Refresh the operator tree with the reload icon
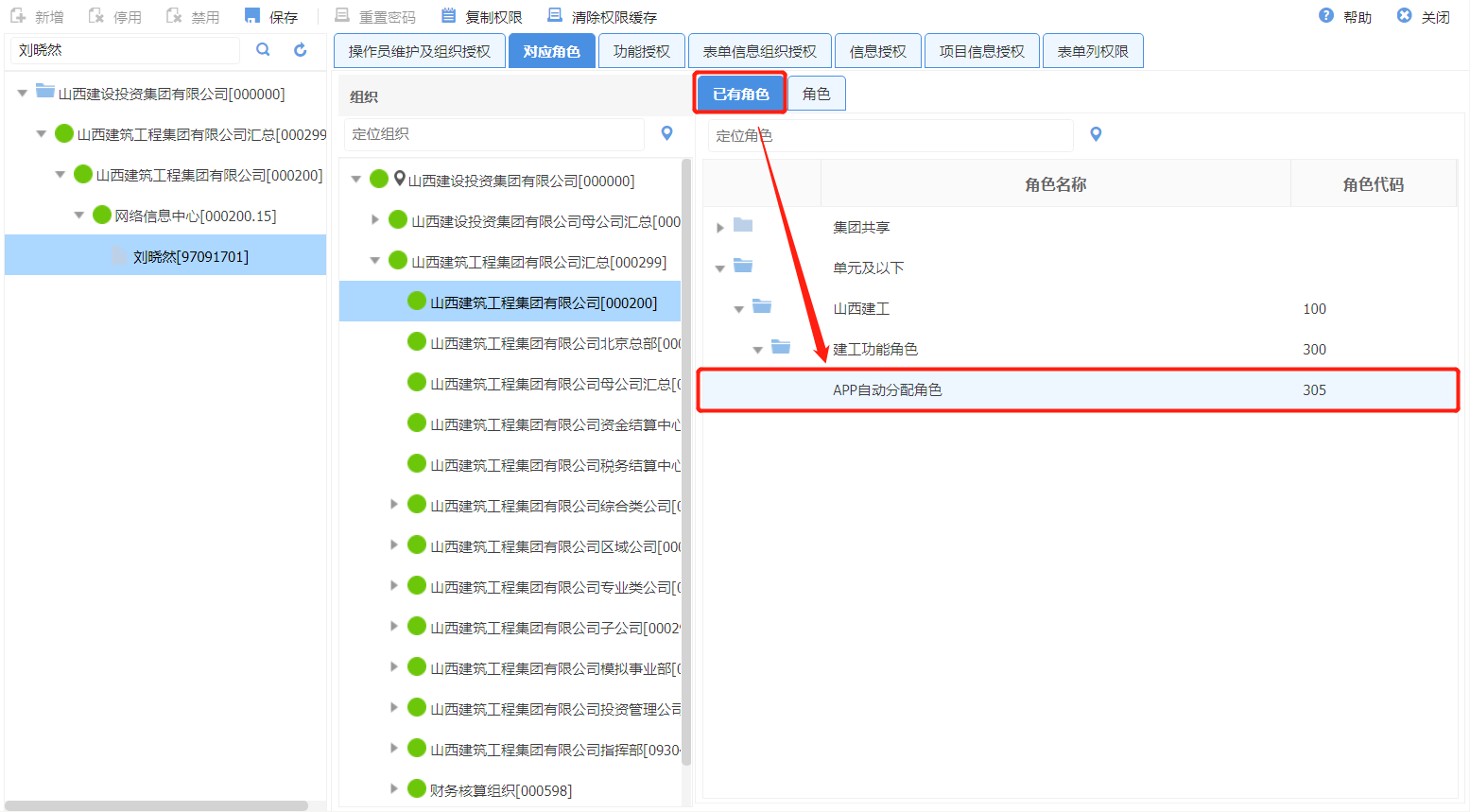1470x812 pixels. [x=301, y=50]
